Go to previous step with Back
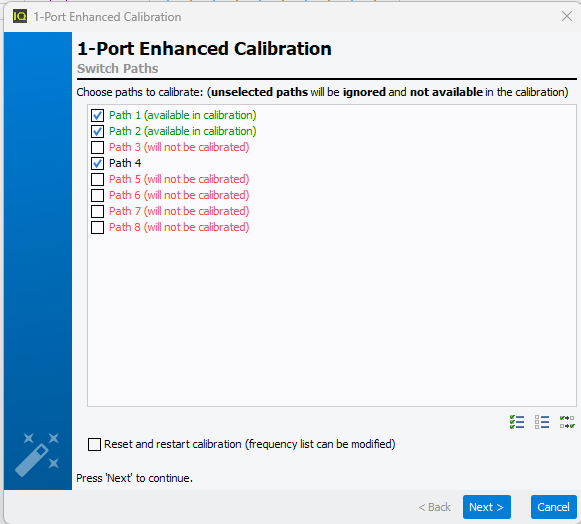 click(x=434, y=507)
